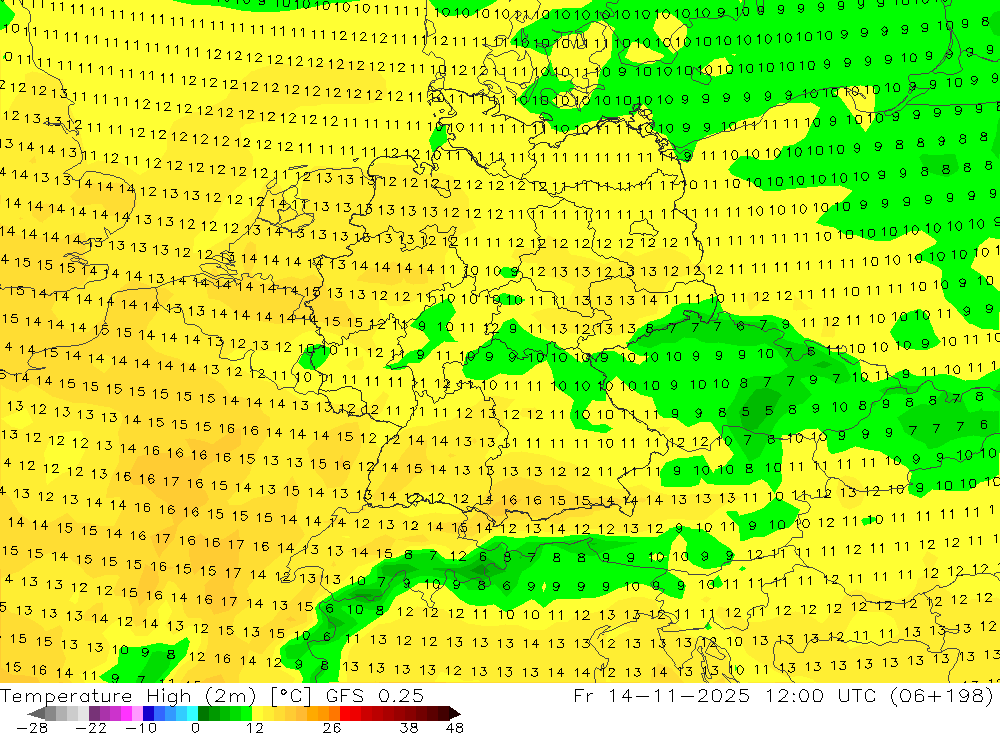The width and height of the screenshot is (1000, 733).
Task: Click the dark blue segment of the temperature legend
Action: (148, 713)
